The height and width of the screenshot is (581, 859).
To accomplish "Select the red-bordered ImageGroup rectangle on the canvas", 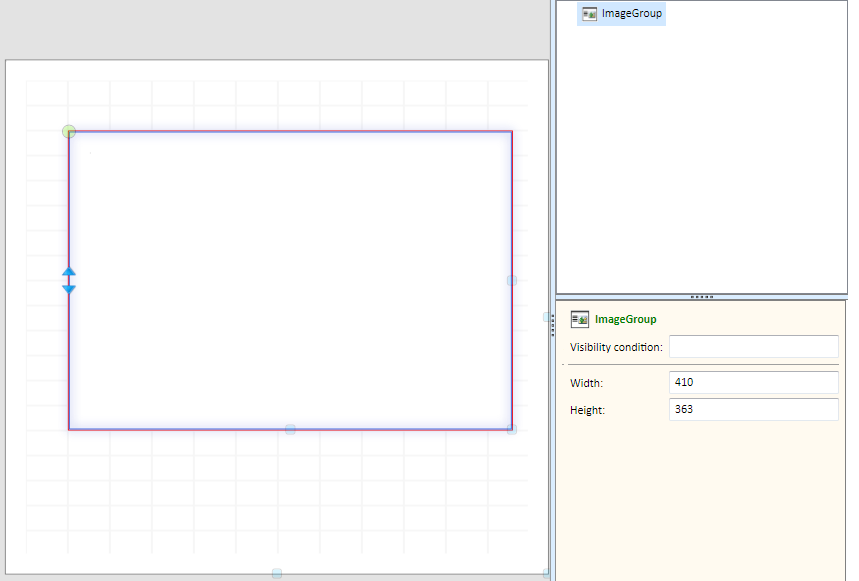I will coord(290,280).
